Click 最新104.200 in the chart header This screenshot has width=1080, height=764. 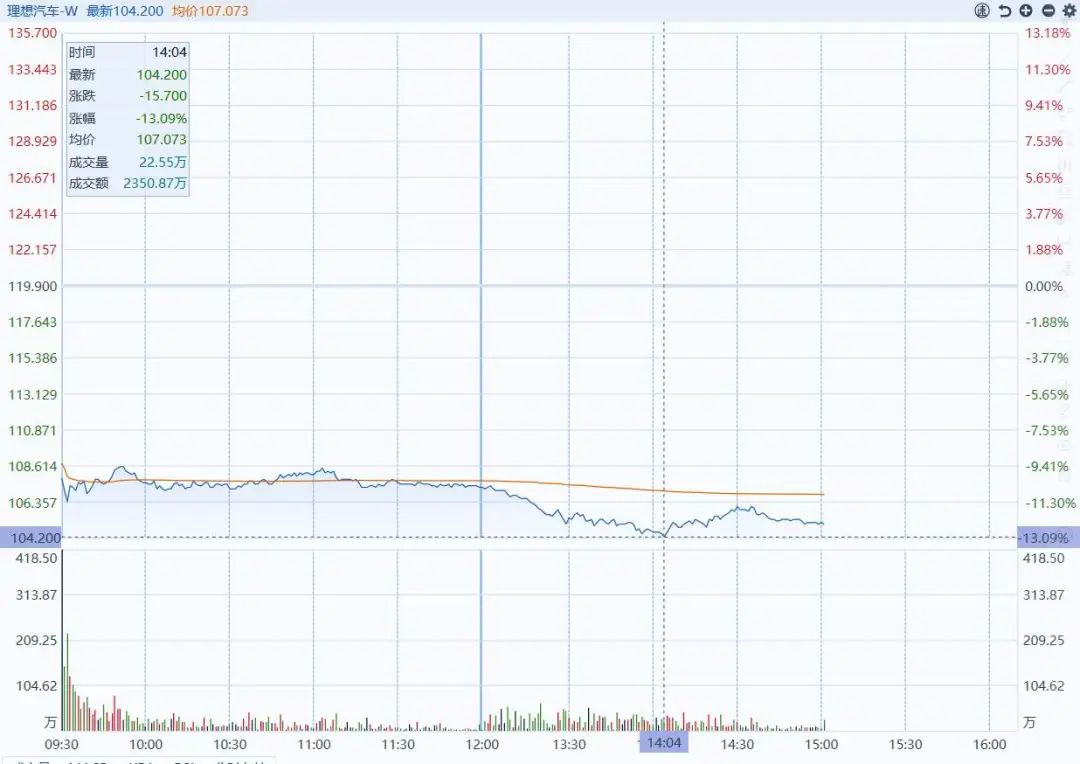coord(125,11)
